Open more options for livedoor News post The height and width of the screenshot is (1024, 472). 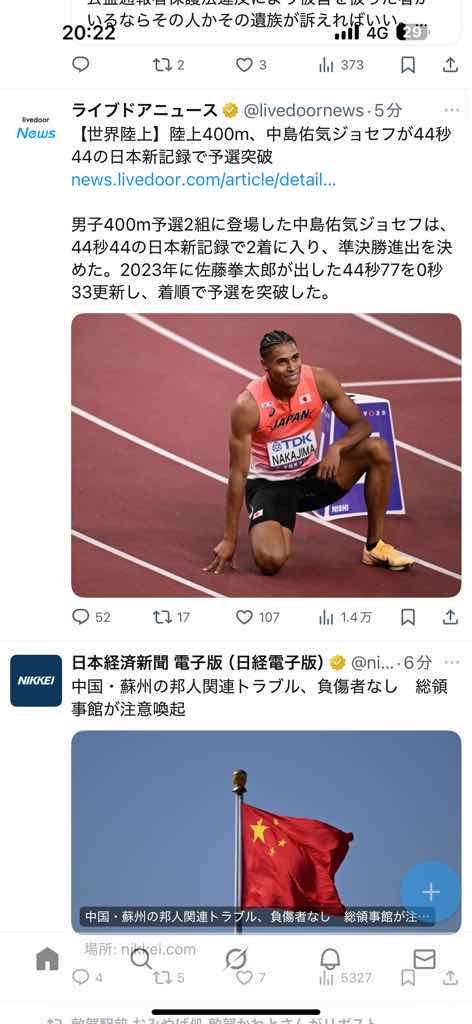[x=452, y=110]
